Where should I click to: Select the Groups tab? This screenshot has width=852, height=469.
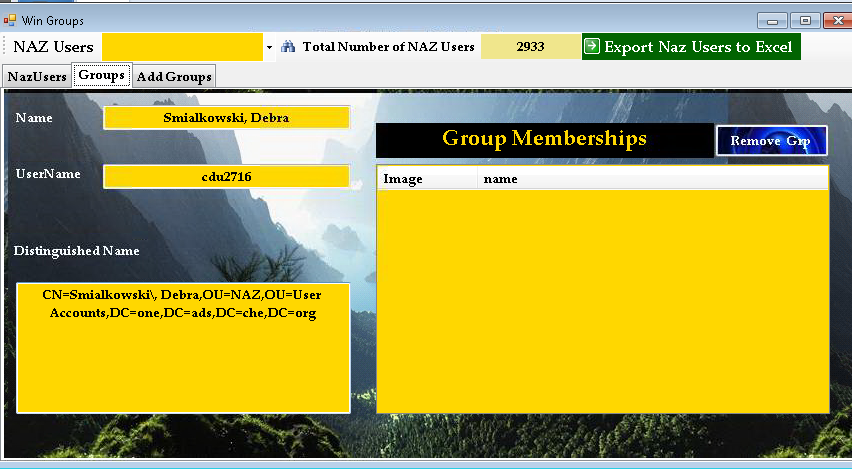tap(102, 75)
